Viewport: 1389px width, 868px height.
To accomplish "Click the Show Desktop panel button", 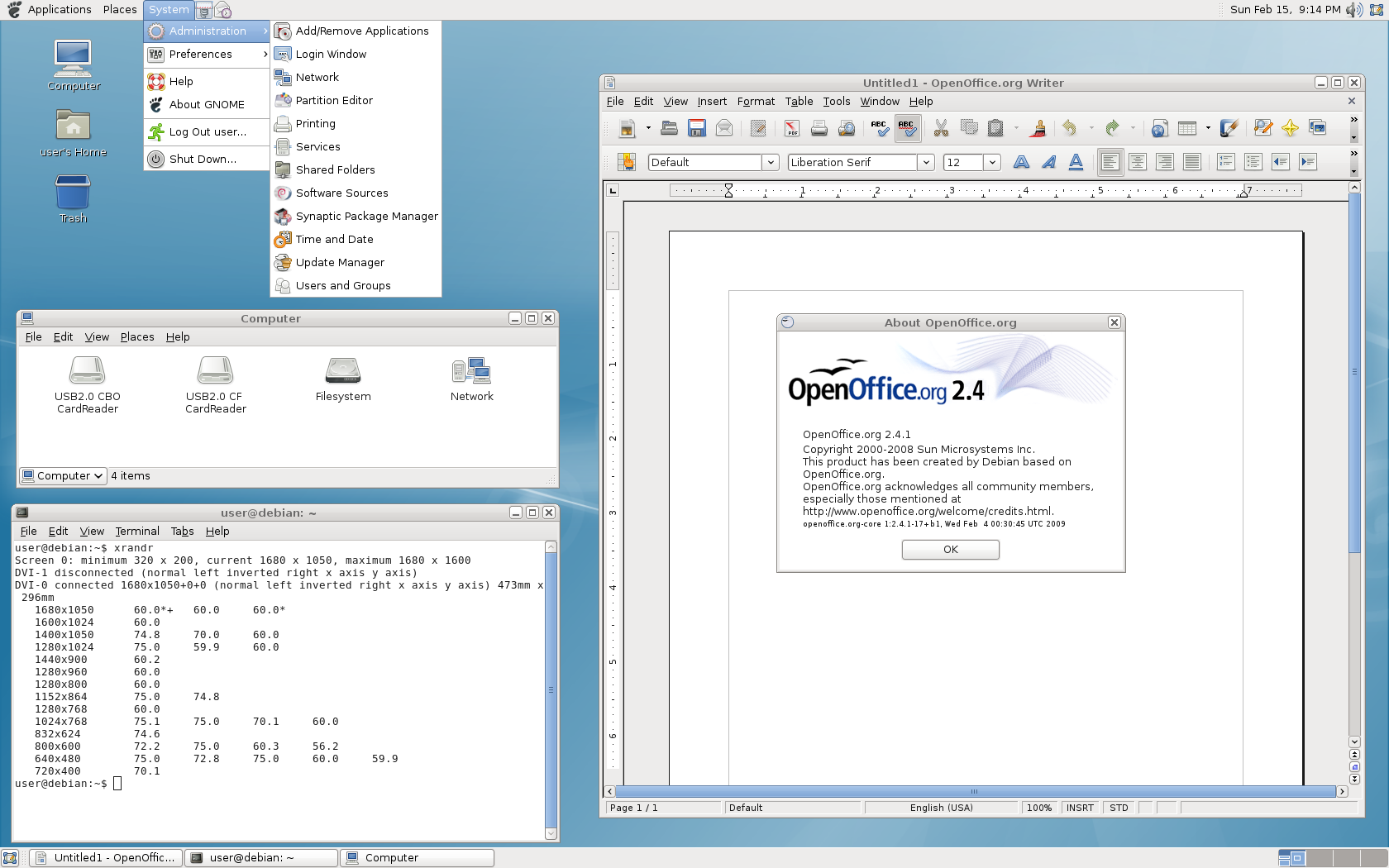I will [x=10, y=858].
